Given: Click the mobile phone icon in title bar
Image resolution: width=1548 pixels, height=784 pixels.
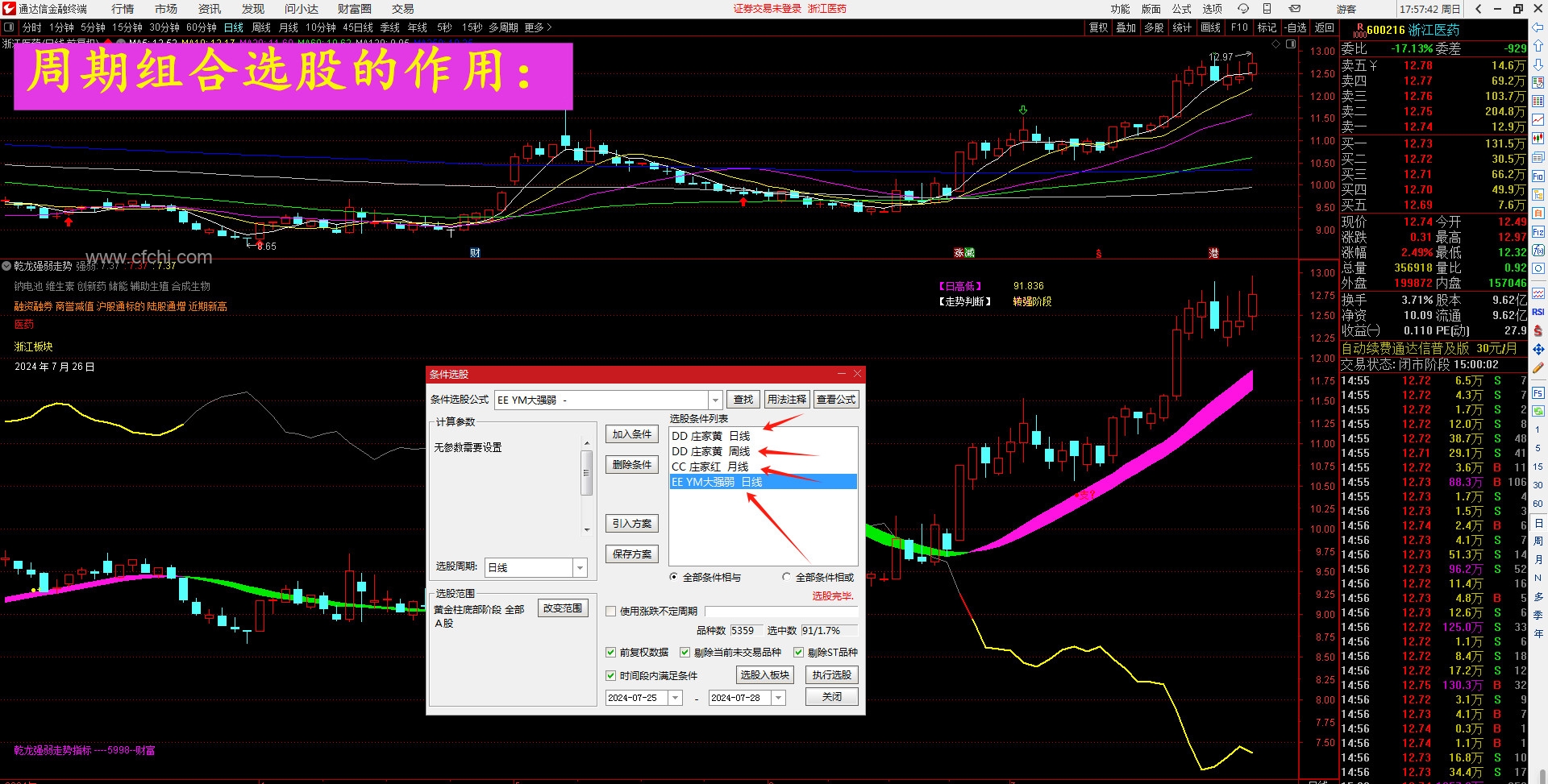Looking at the screenshot, I should coord(1267,9).
